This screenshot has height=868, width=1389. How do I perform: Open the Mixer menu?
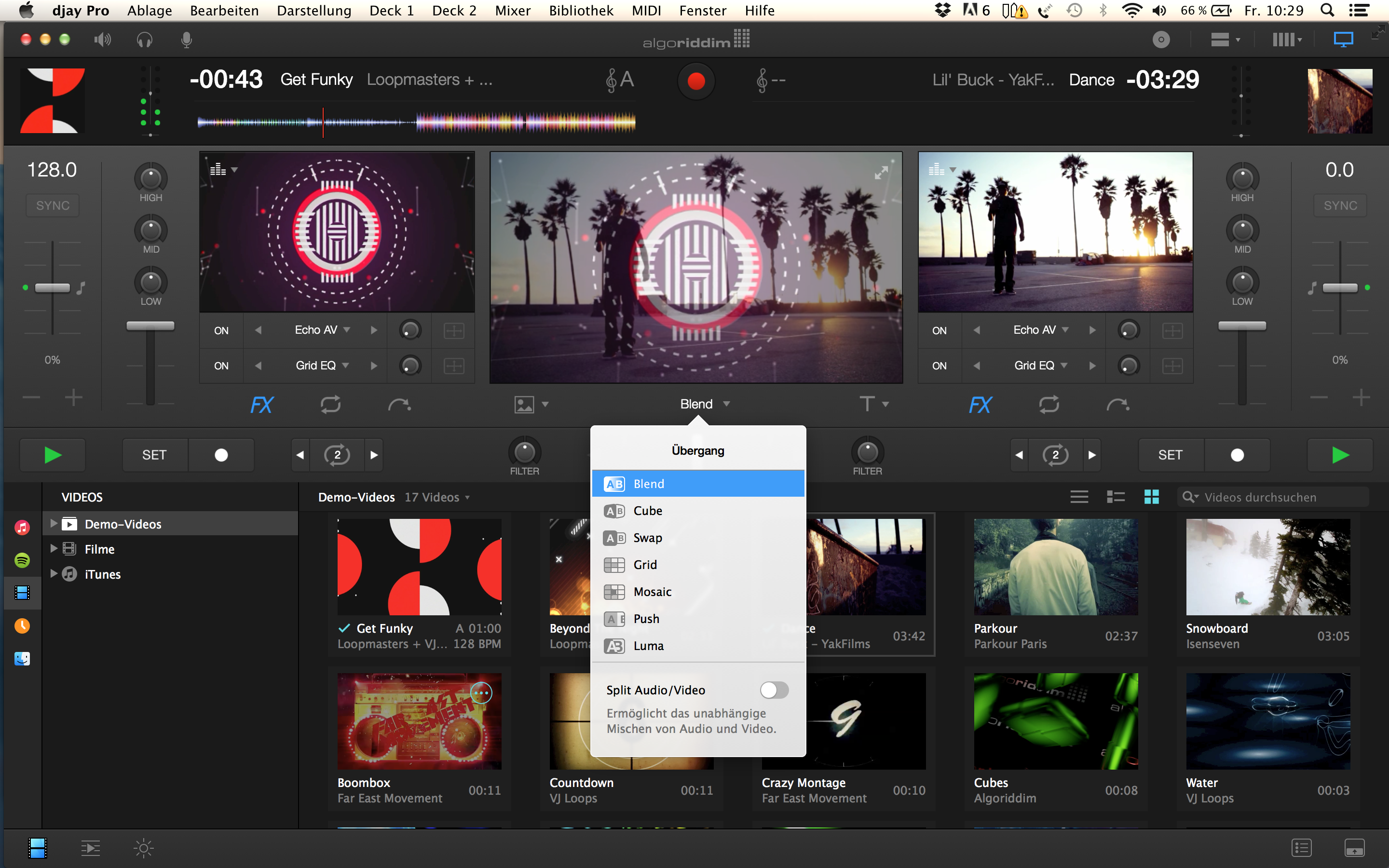[x=512, y=10]
